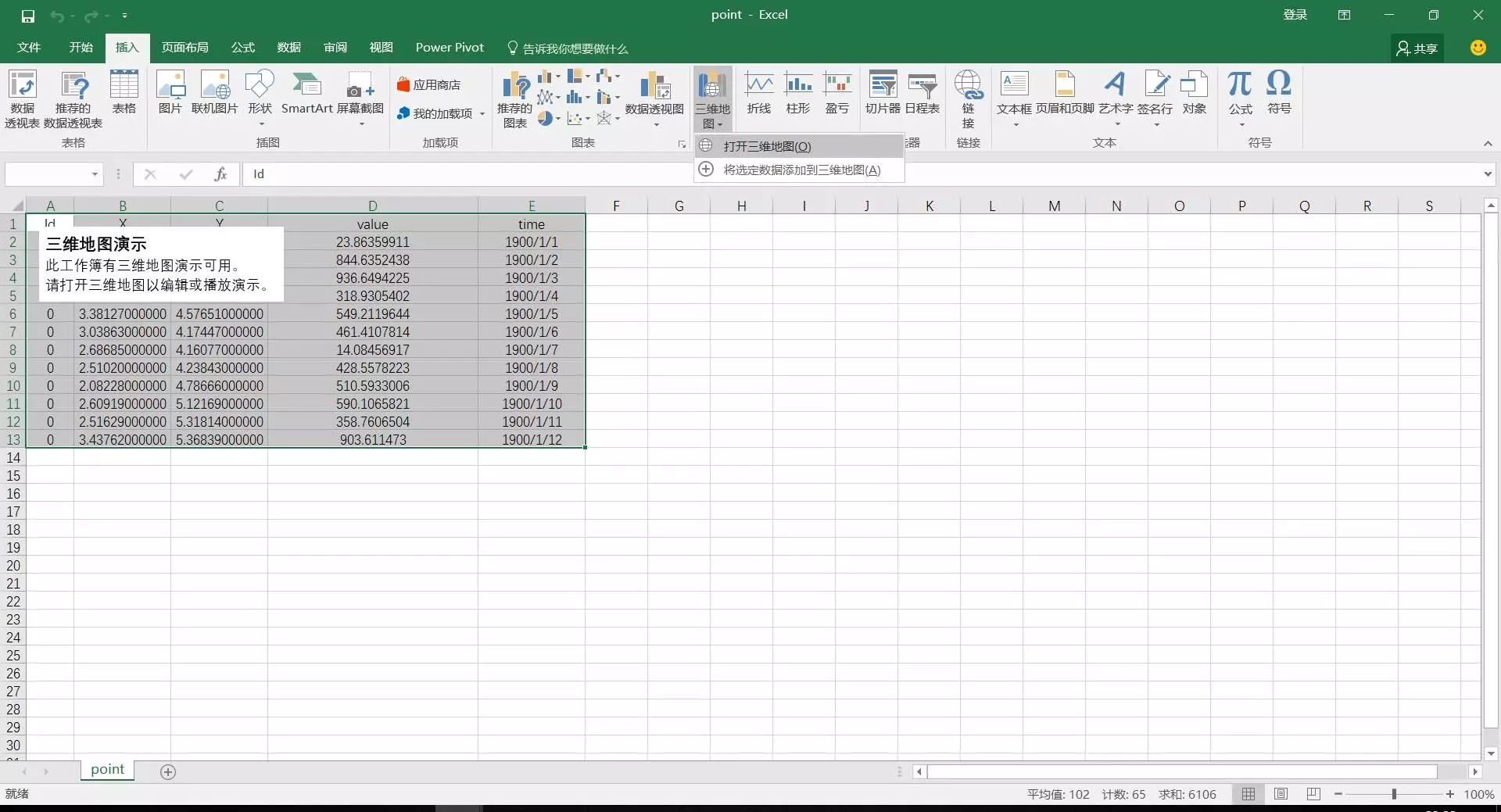This screenshot has height=812, width=1501.
Task: Add a new sheet with plus button
Action: click(168, 772)
